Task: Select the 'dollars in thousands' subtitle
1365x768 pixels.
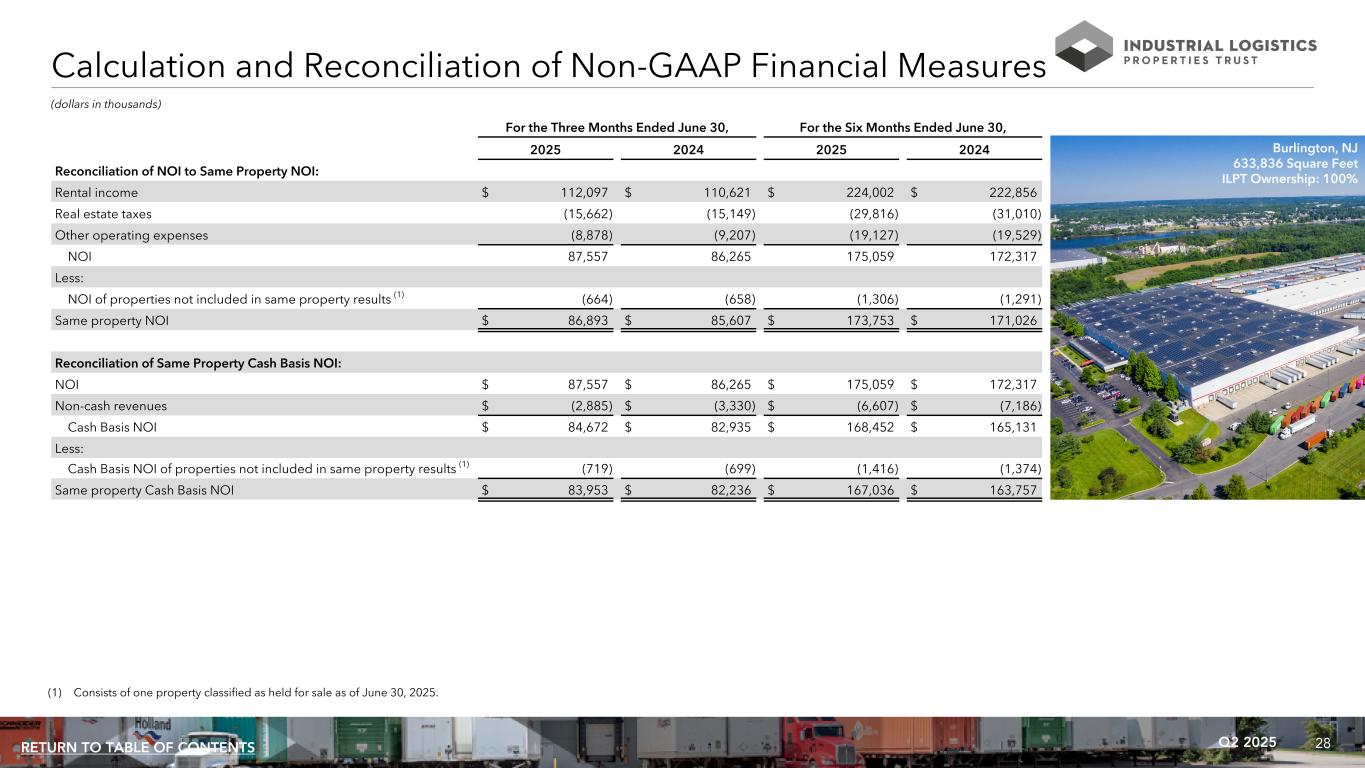Action: [x=105, y=104]
